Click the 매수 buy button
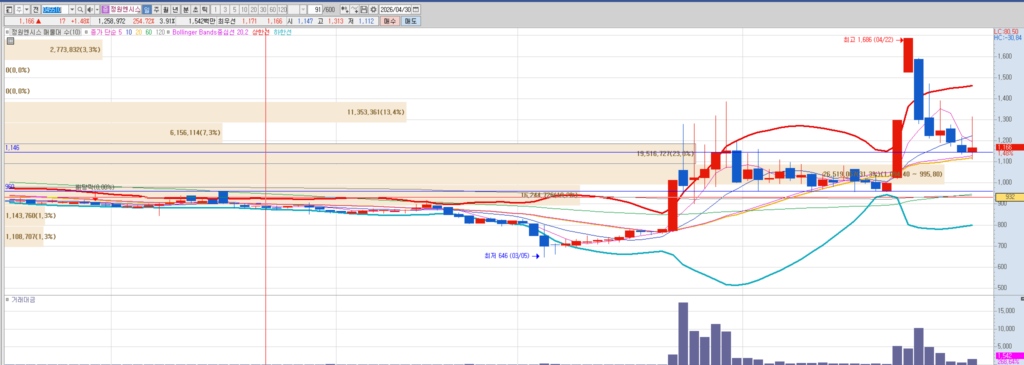The width and height of the screenshot is (1024, 365). pyautogui.click(x=390, y=21)
